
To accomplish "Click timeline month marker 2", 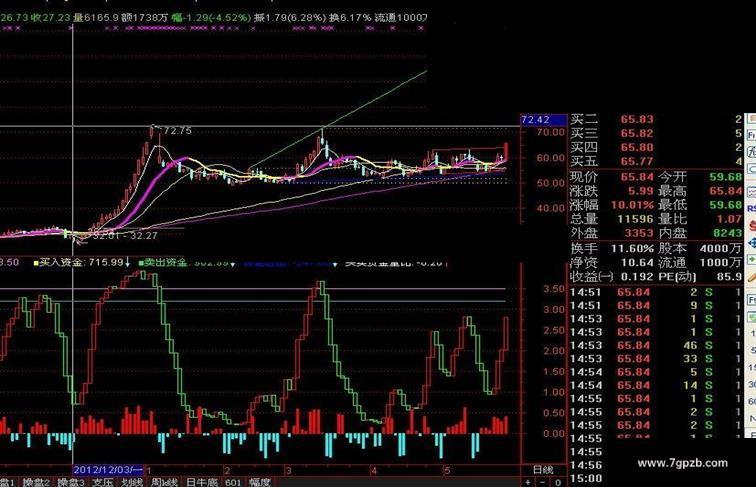I will 227,470.
